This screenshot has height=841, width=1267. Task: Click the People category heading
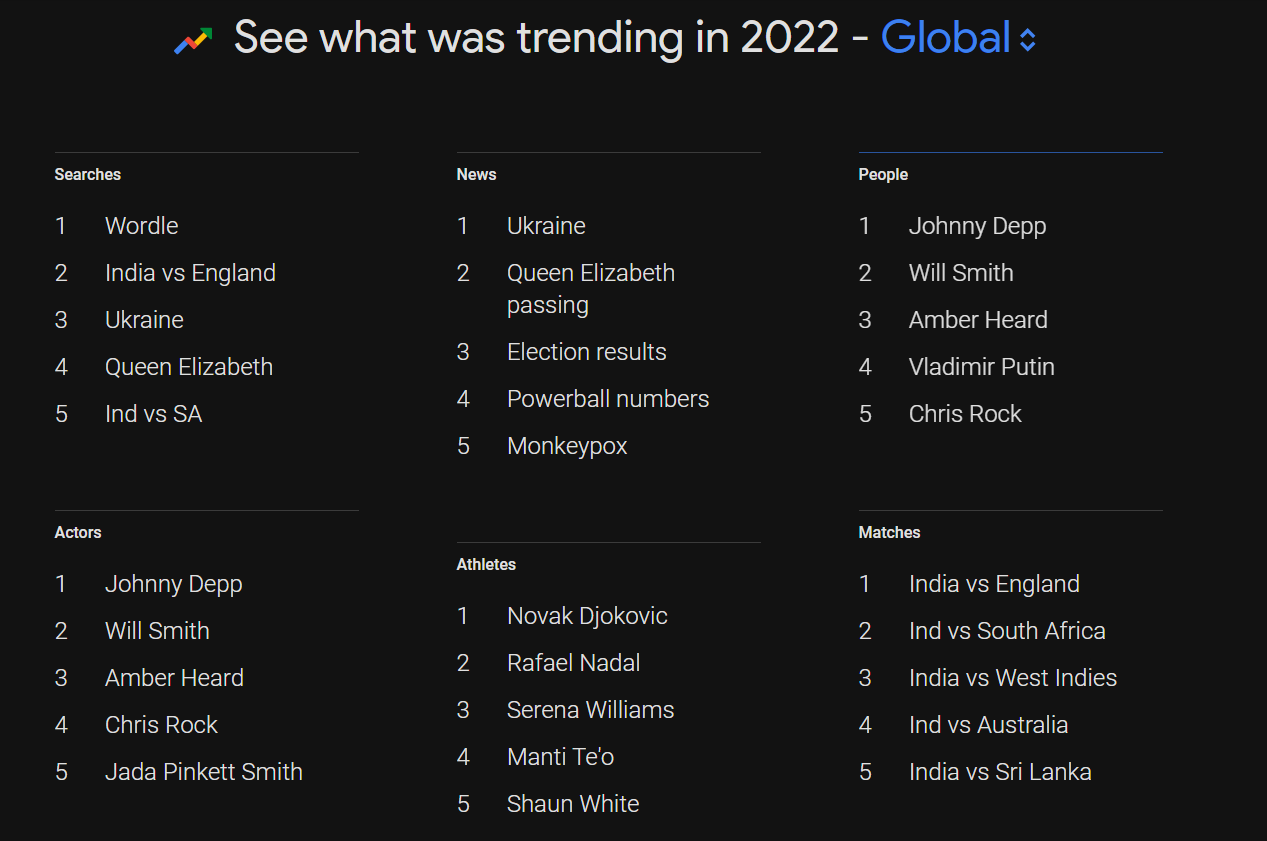click(x=883, y=175)
